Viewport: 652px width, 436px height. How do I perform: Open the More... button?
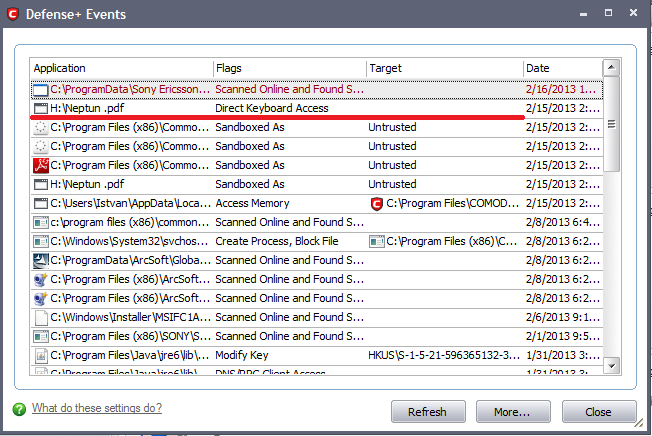[513, 412]
